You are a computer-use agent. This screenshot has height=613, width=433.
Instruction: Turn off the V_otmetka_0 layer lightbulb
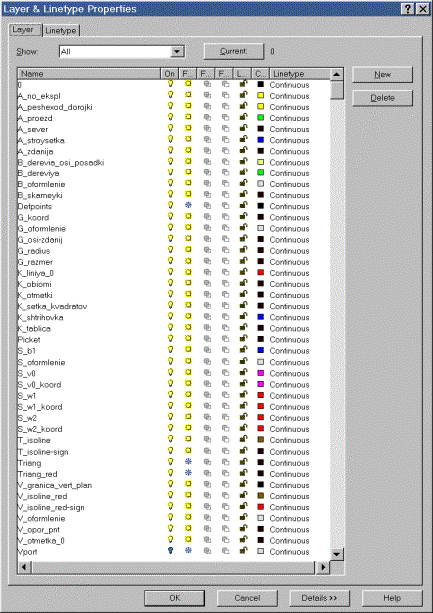point(170,539)
